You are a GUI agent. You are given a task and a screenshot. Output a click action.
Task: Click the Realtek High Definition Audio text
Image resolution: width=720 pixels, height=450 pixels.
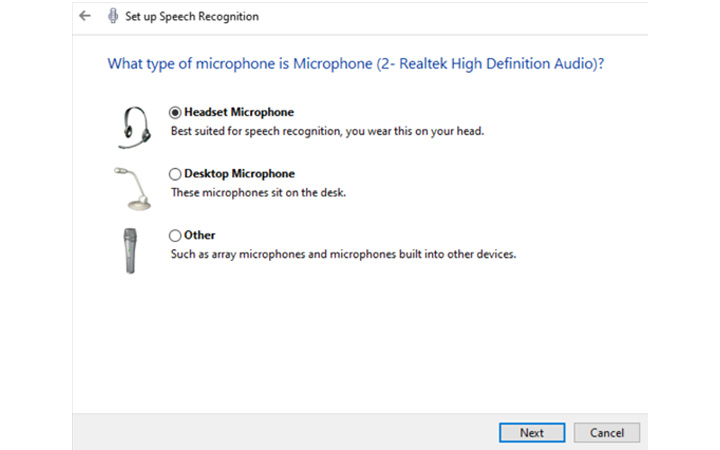coord(497,64)
